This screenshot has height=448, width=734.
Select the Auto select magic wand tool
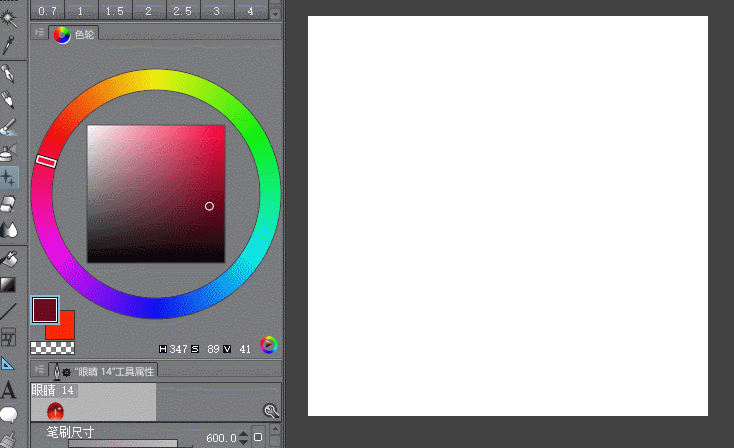tap(8, 19)
